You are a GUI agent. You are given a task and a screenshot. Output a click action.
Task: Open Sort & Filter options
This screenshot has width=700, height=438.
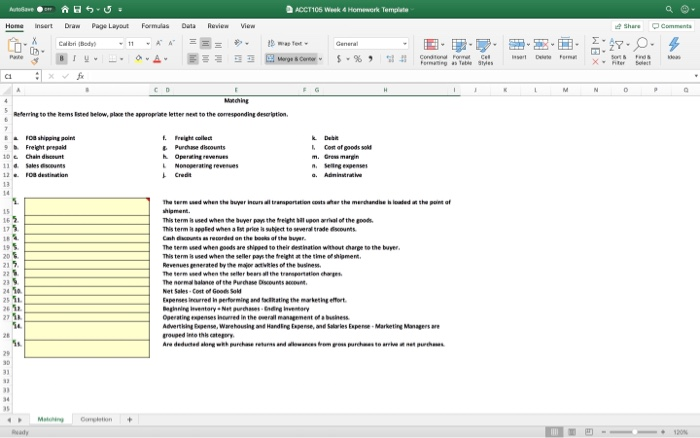618,51
